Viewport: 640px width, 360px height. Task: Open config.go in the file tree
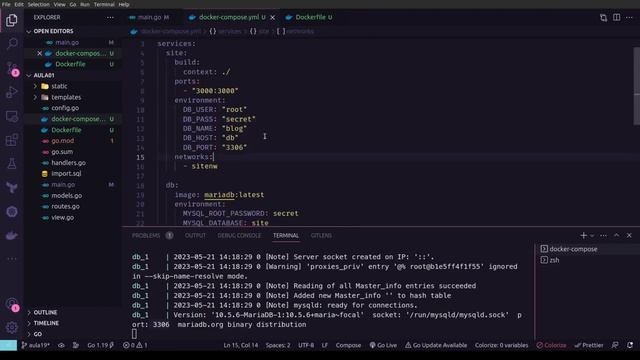(65, 108)
